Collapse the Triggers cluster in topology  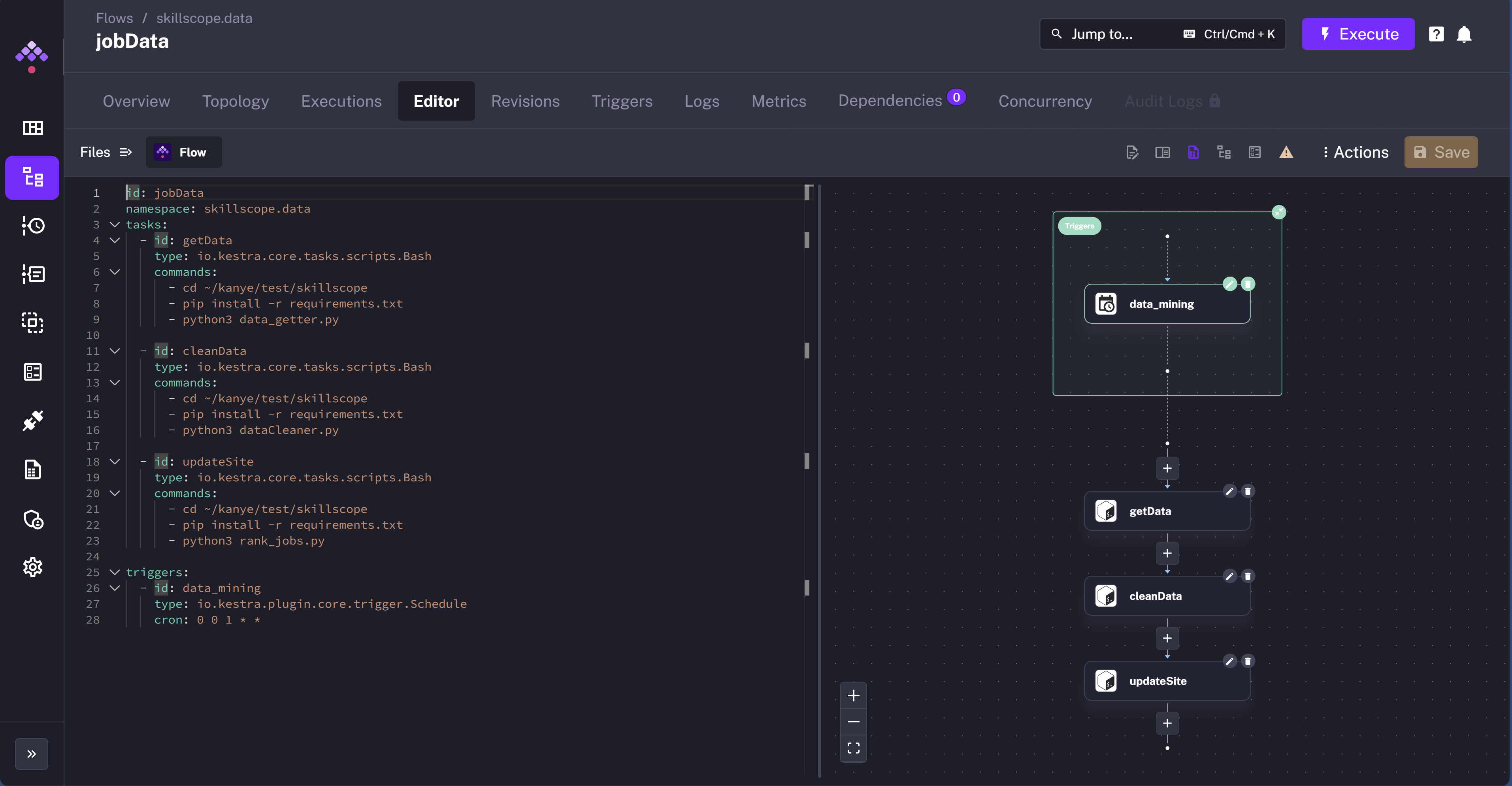click(1278, 212)
